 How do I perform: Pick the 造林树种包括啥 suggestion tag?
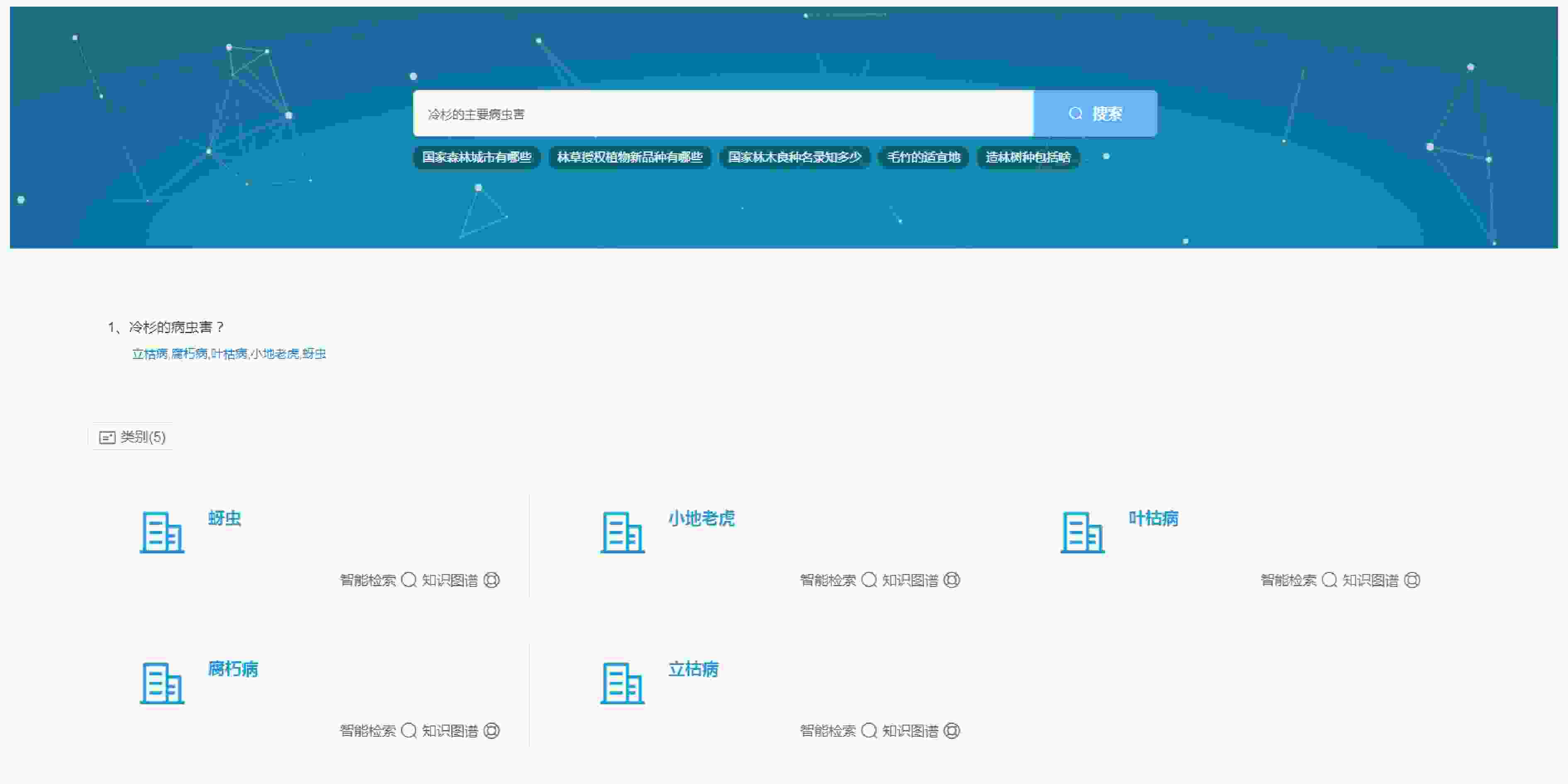pos(1027,157)
